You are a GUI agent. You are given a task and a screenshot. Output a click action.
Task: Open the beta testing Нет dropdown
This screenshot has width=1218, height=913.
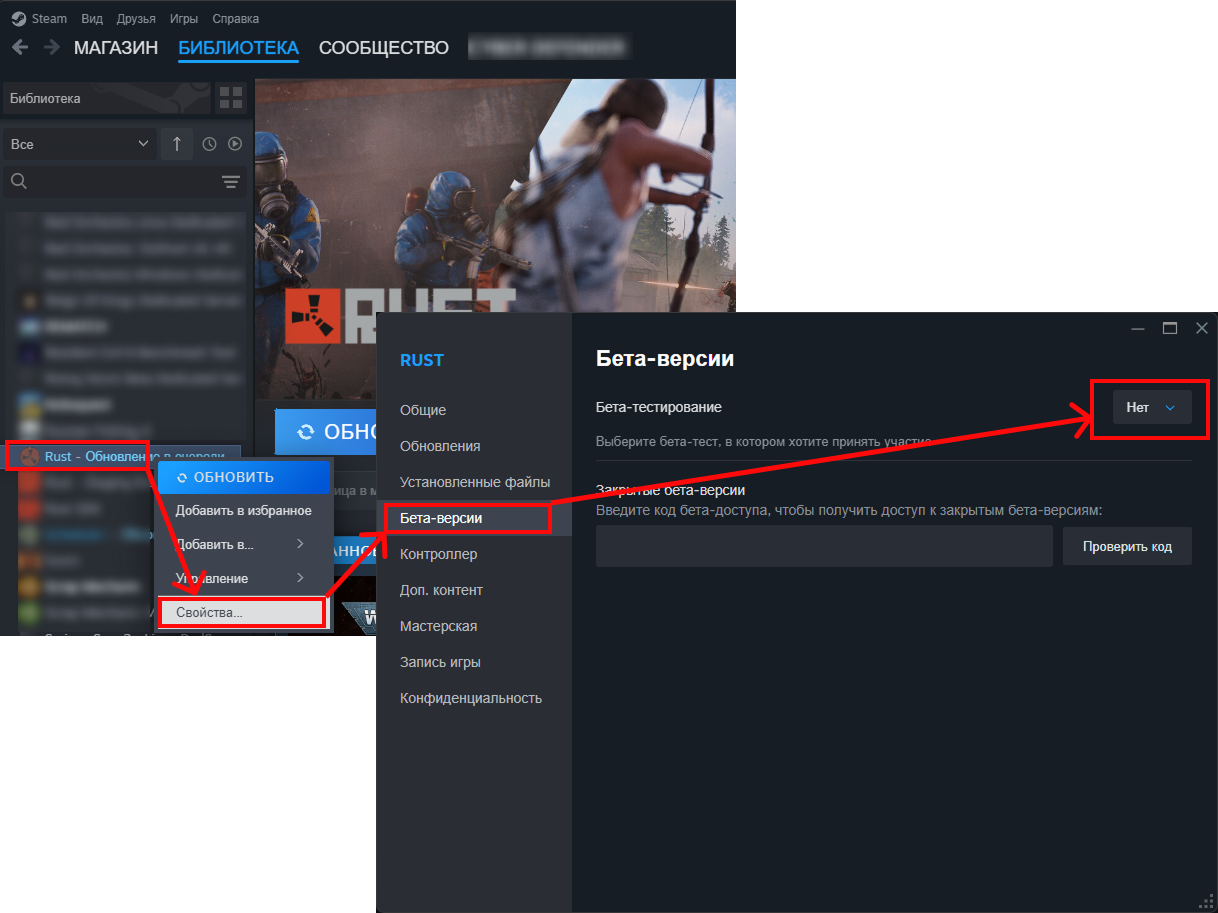pos(1152,407)
